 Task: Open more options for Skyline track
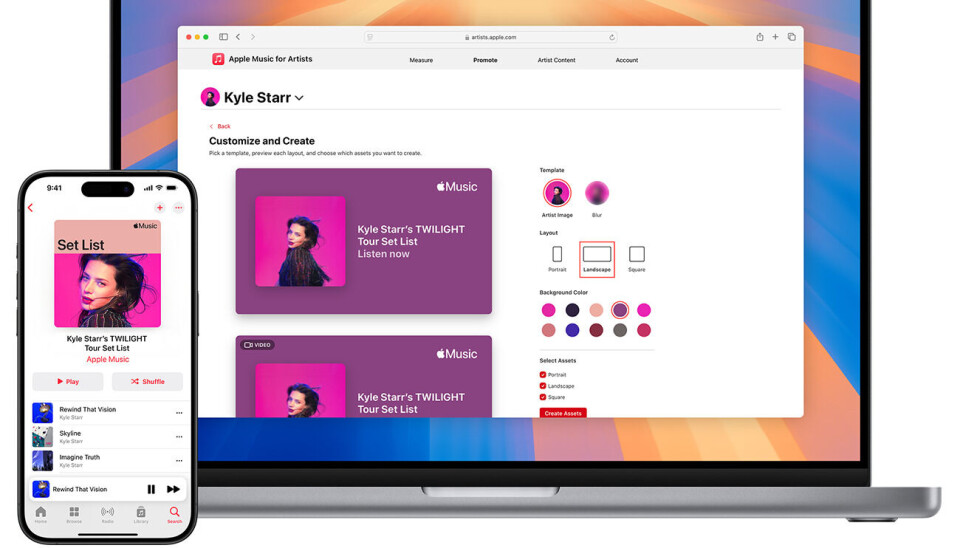click(x=179, y=437)
